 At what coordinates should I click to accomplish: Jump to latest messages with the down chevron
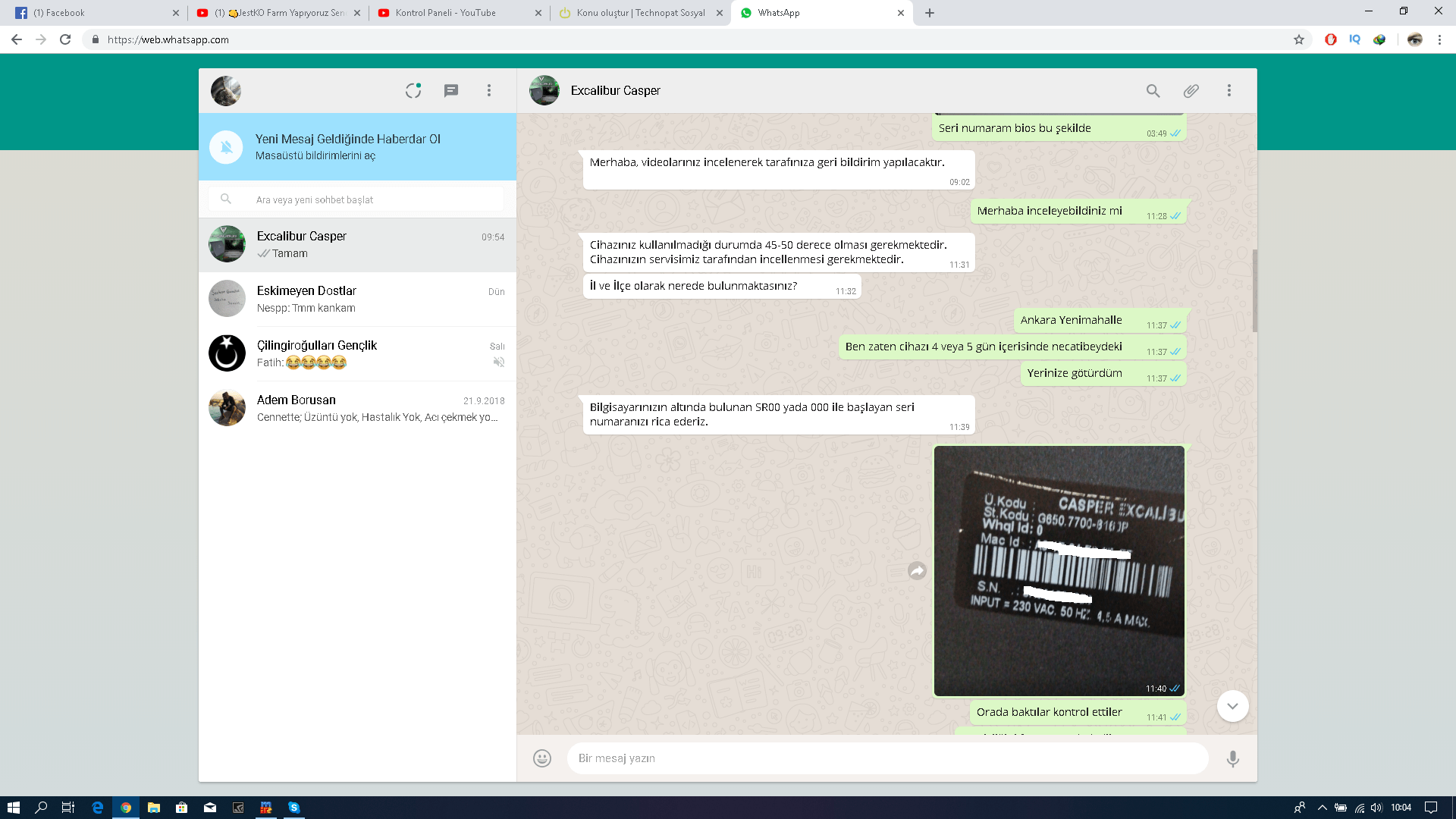click(x=1232, y=706)
